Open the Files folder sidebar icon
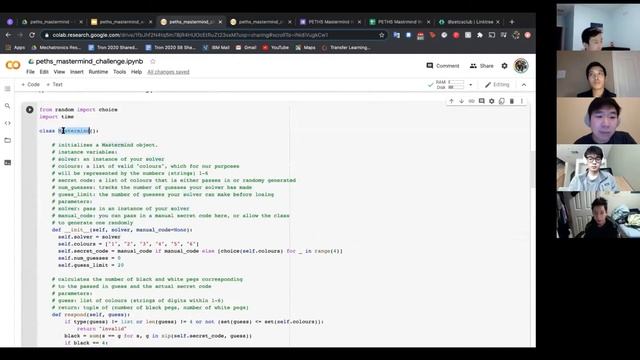The image size is (640, 360). [7, 140]
